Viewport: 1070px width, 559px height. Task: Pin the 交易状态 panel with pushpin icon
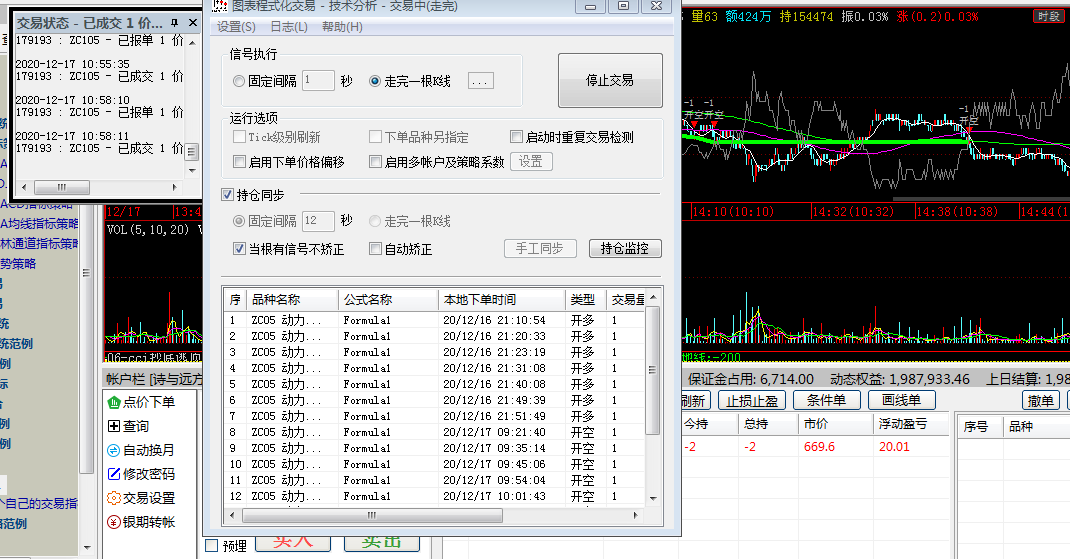[175, 22]
